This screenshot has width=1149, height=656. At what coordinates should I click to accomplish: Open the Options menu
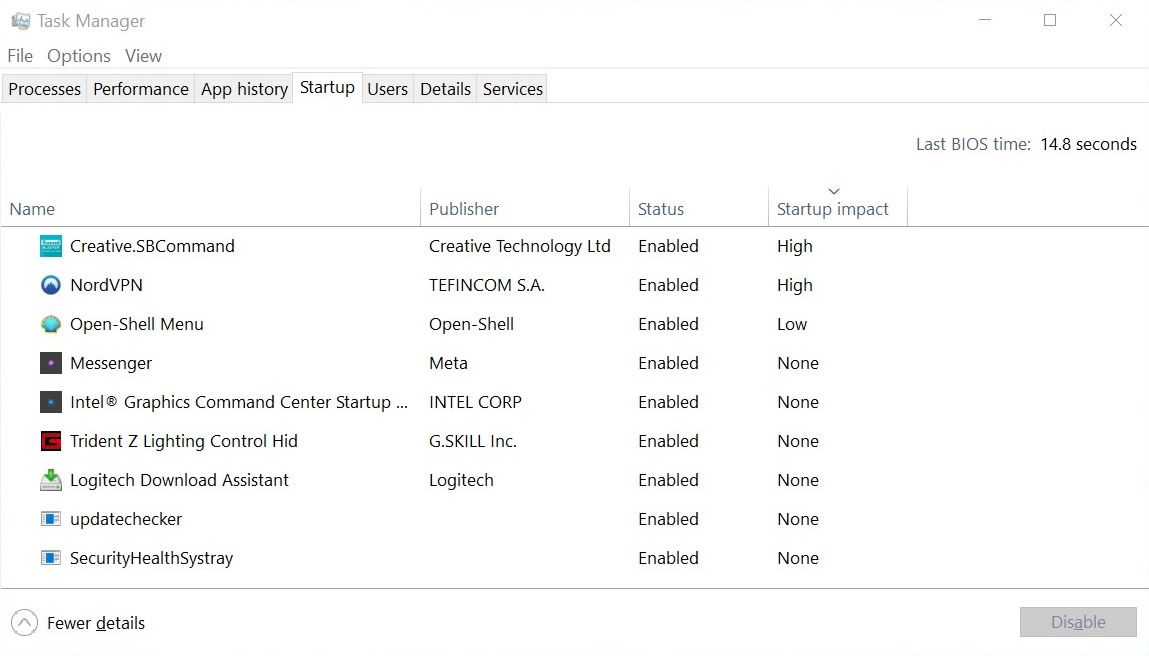coord(79,56)
